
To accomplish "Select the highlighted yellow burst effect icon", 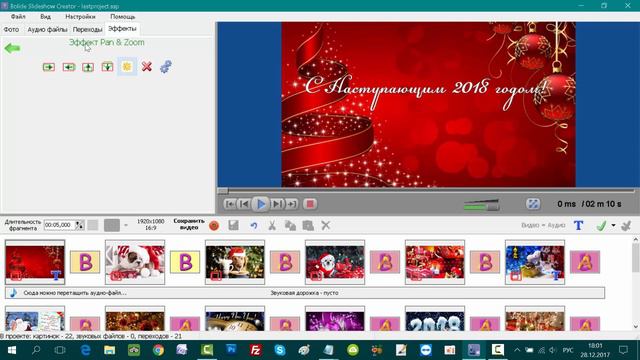I will (x=127, y=67).
